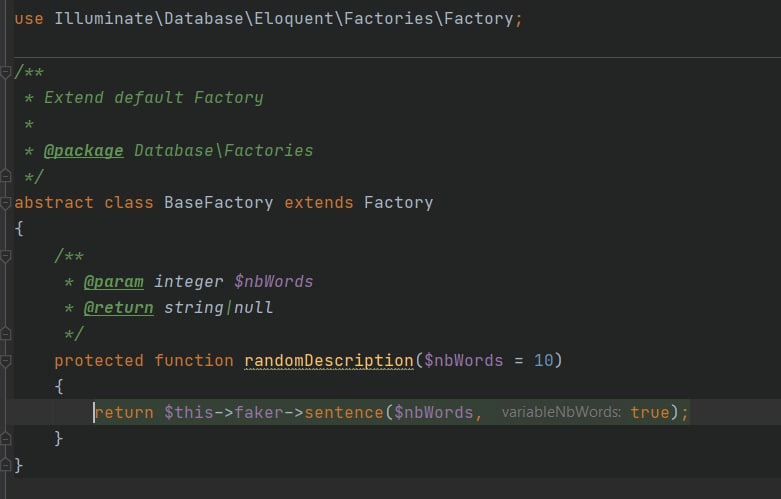Click the 'return' keyword in the method body
This screenshot has height=499, width=781.
[124, 412]
